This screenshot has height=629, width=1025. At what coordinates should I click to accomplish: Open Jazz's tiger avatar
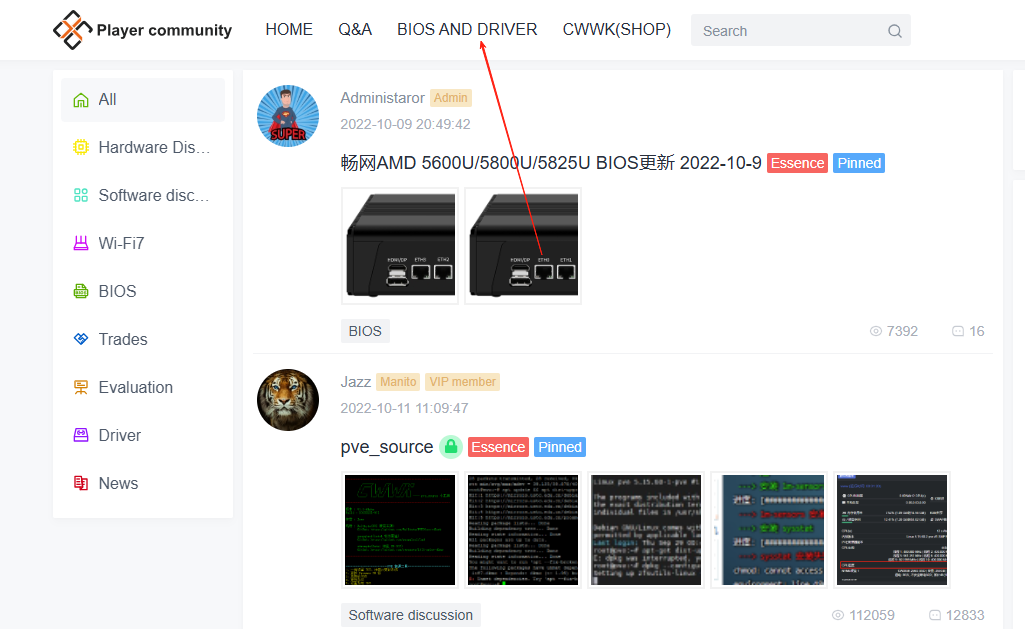(288, 400)
